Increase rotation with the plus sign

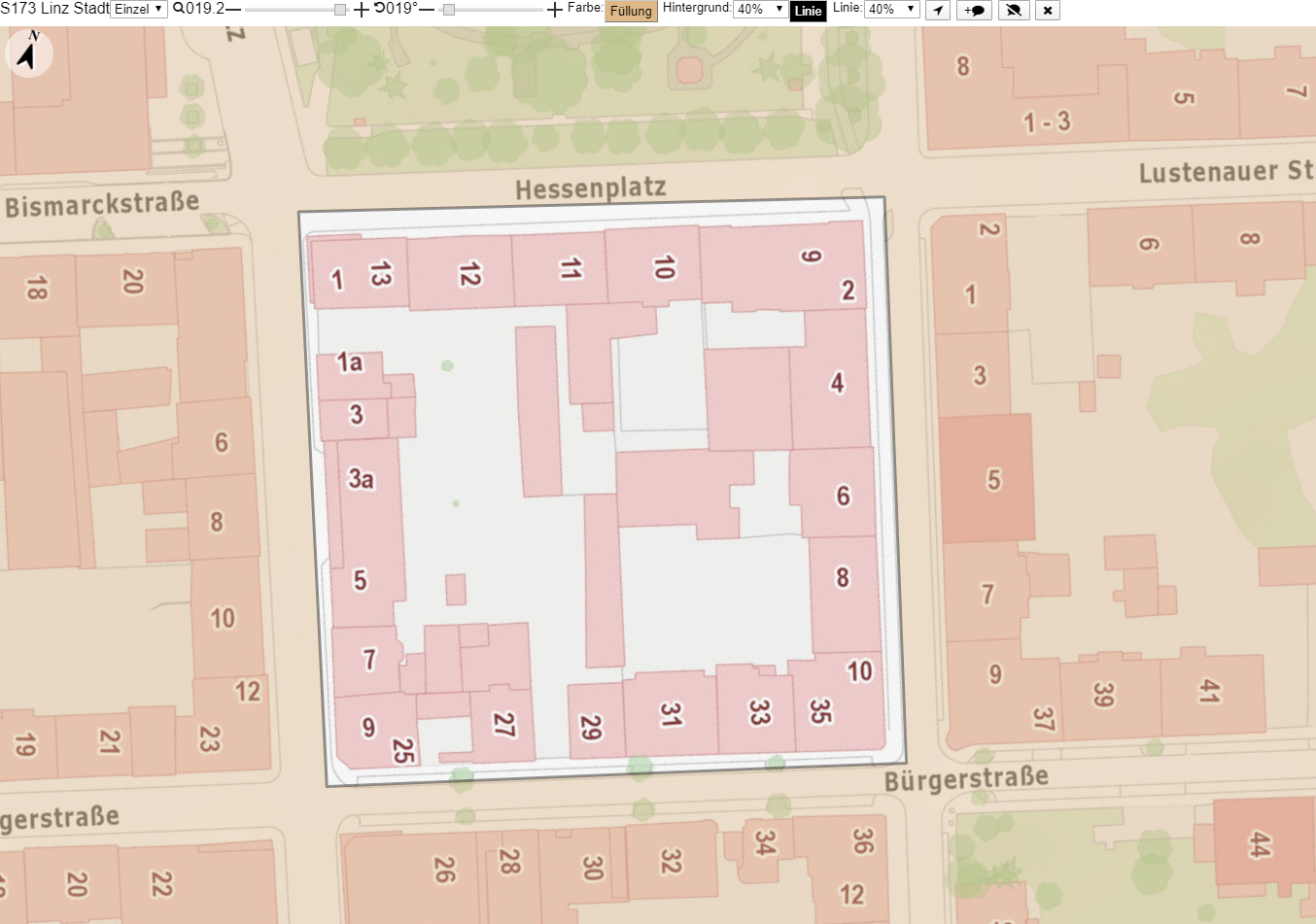[x=555, y=10]
